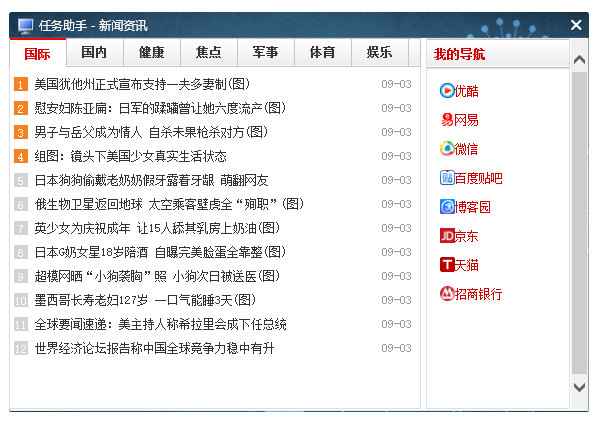Open headline 日本狗狗偷戴老奶奶假牙
Viewport: 599px width, 421px height.
(x=151, y=180)
